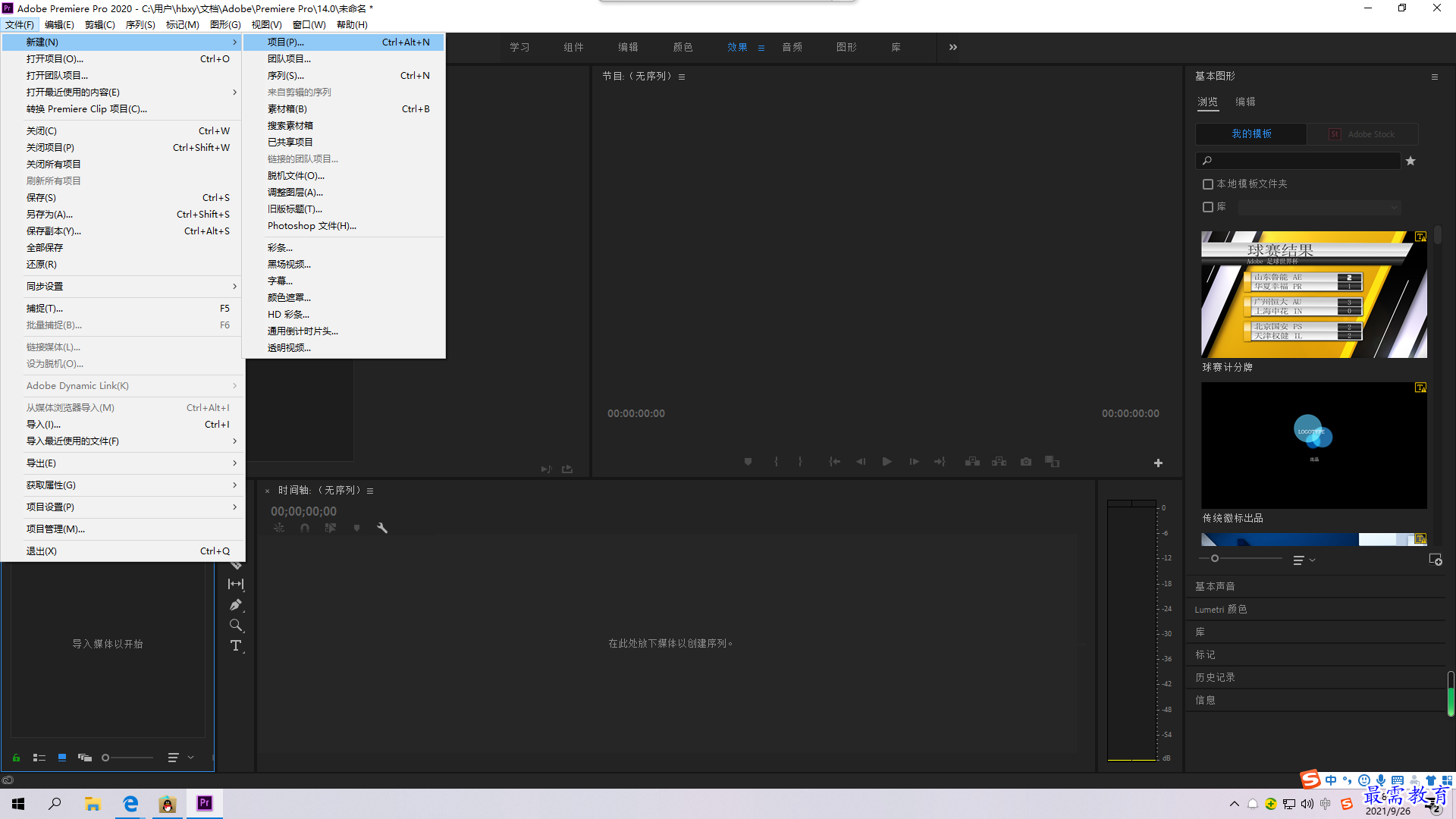Click the Comparison View icon
The width and height of the screenshot is (1456, 819).
coord(1052,461)
